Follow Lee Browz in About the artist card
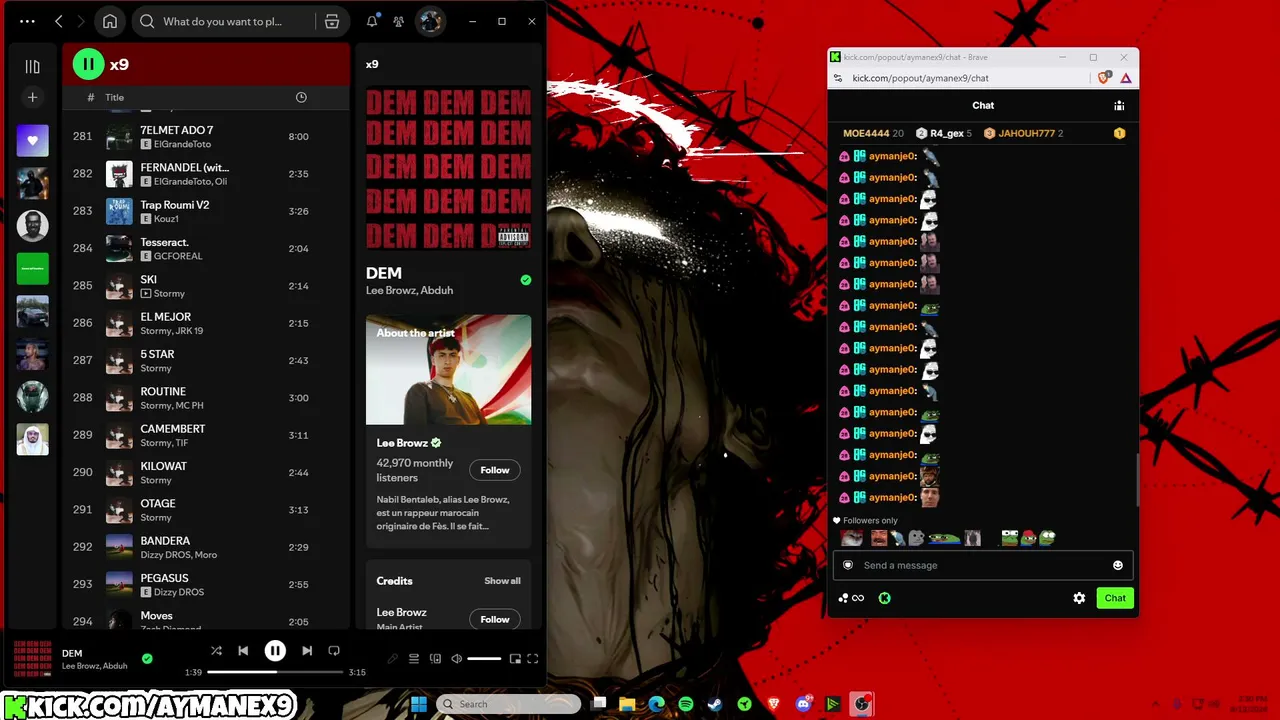Screen dimensions: 1280x720 click(x=494, y=470)
